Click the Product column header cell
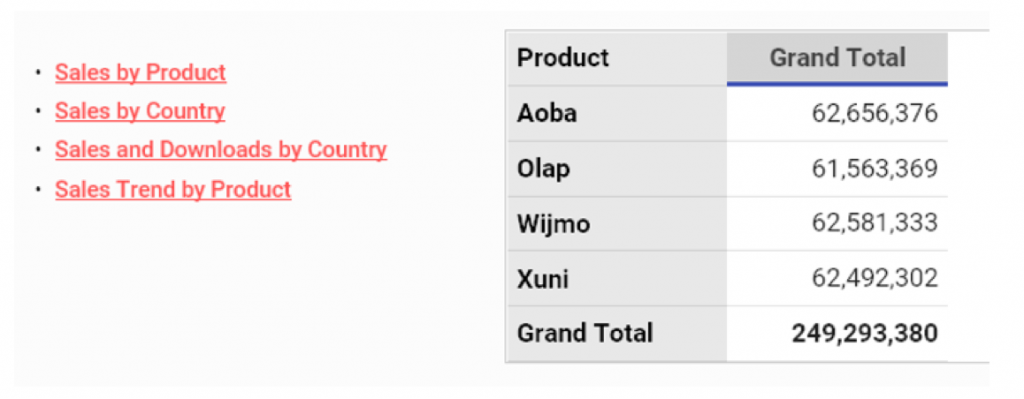Screen dimensions: 1024x399 [x=616, y=58]
